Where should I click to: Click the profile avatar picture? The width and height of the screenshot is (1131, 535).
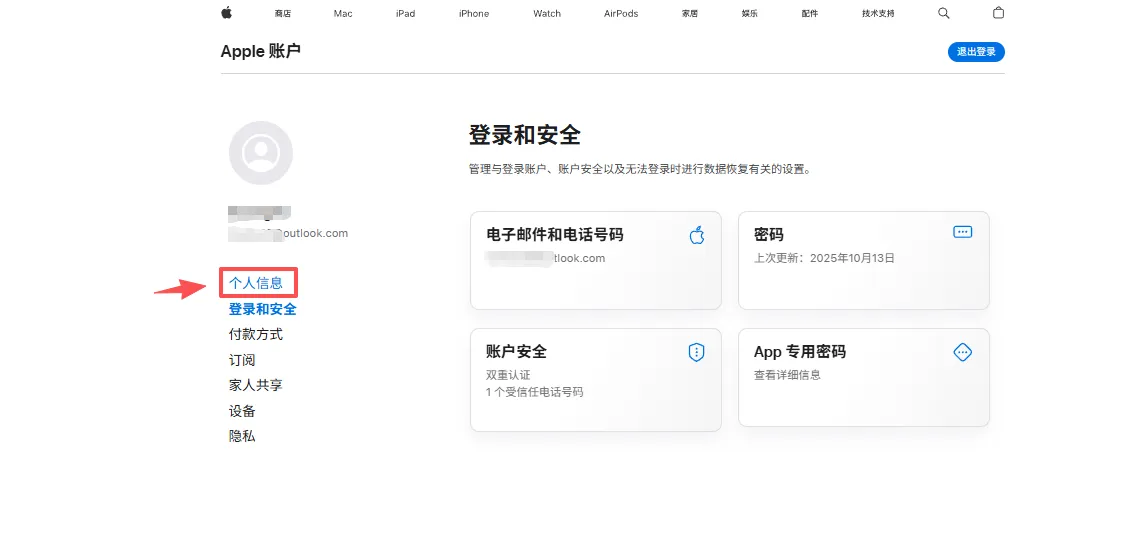click(260, 153)
